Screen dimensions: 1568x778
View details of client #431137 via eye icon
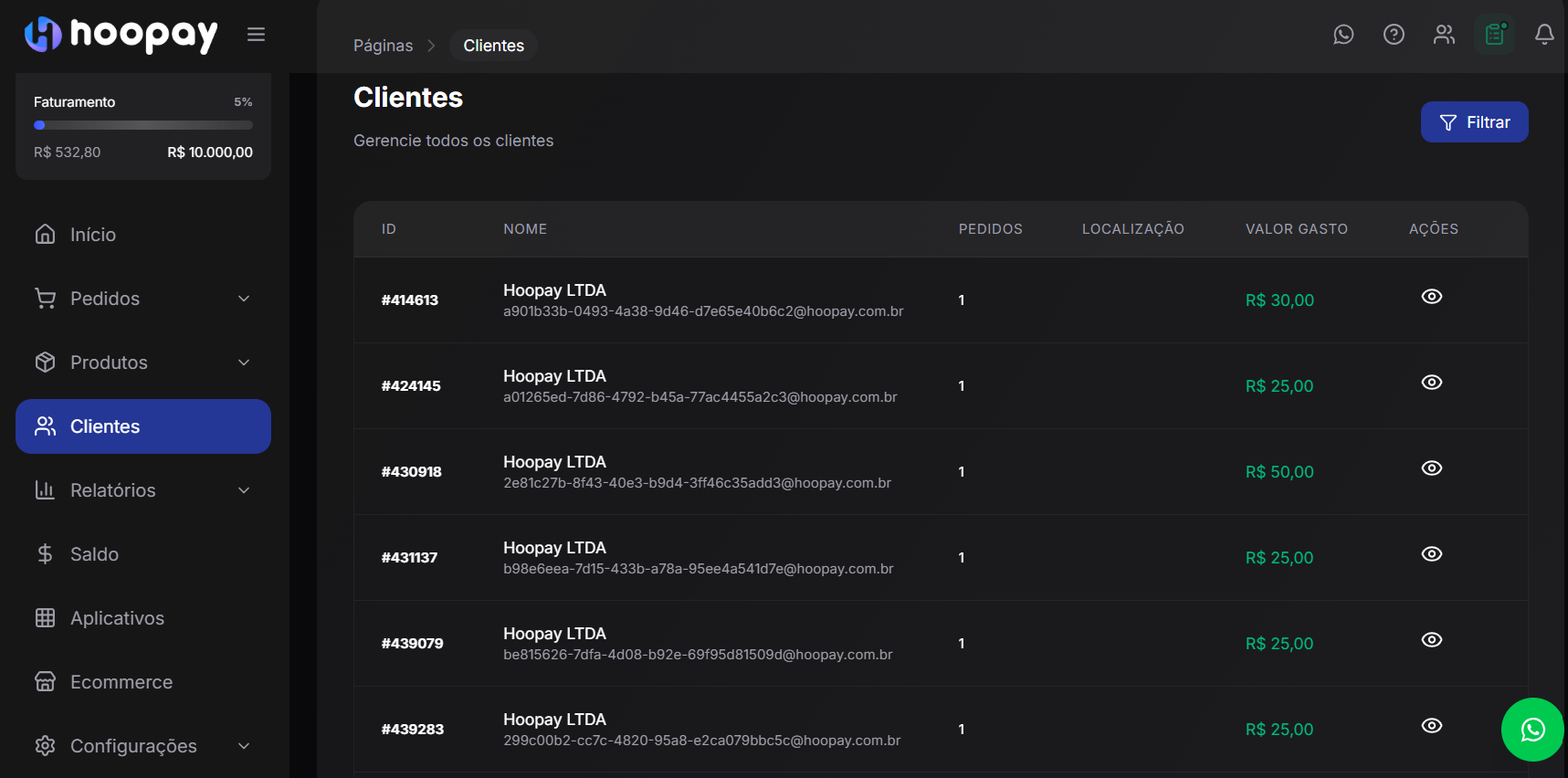point(1432,554)
